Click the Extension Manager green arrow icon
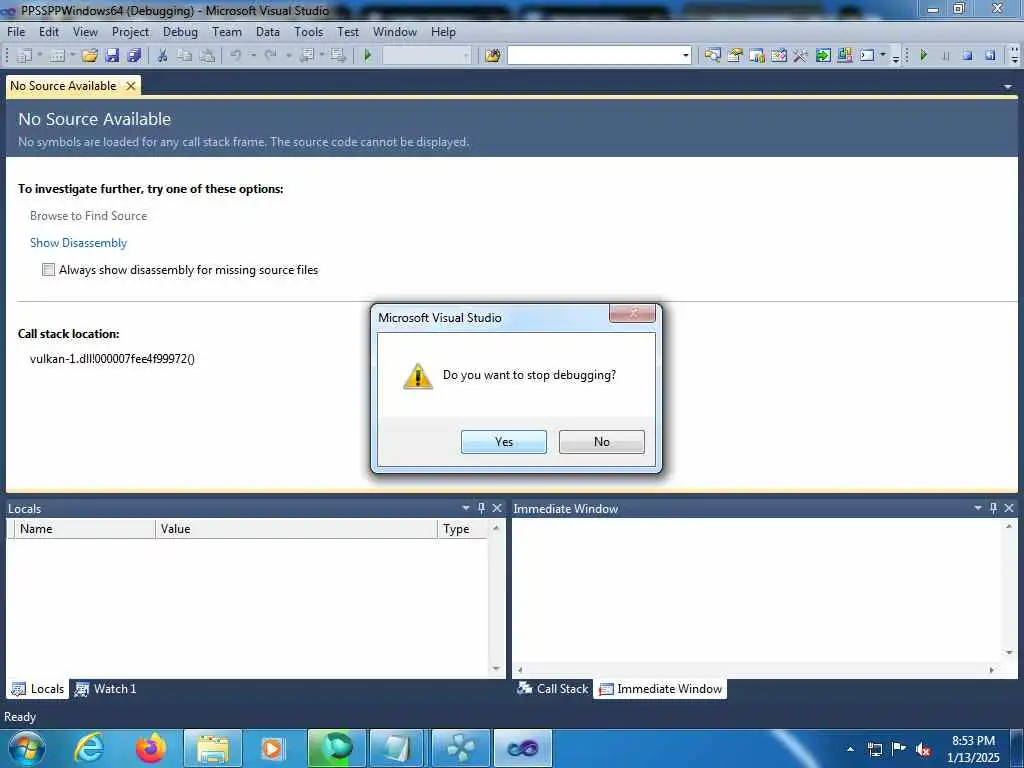 click(x=823, y=56)
